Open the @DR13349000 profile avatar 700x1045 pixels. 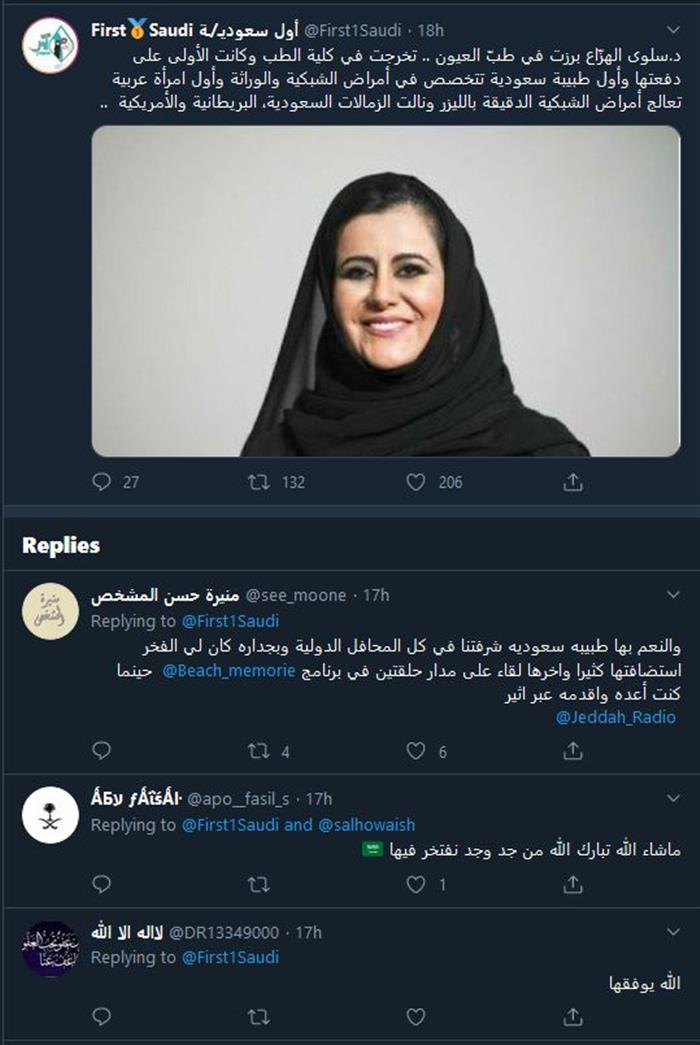(x=50, y=949)
